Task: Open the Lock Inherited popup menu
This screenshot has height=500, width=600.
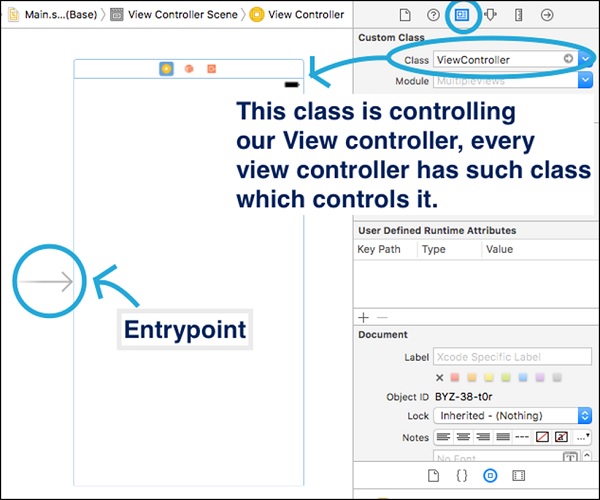Action: coord(584,415)
